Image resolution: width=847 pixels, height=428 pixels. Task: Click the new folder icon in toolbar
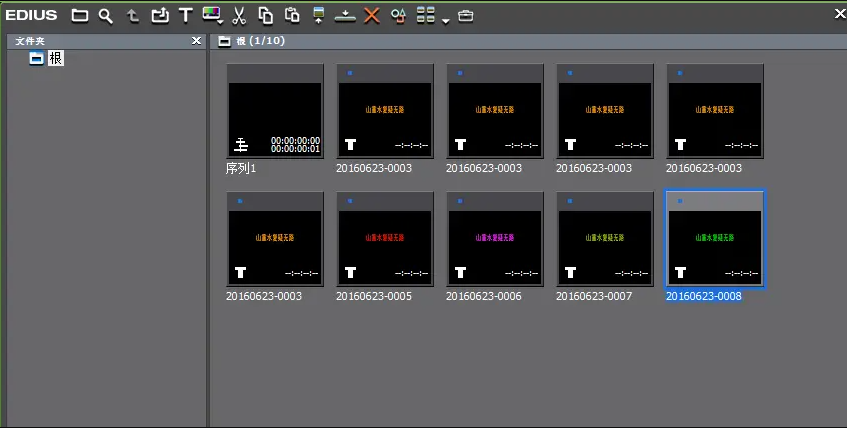click(80, 16)
